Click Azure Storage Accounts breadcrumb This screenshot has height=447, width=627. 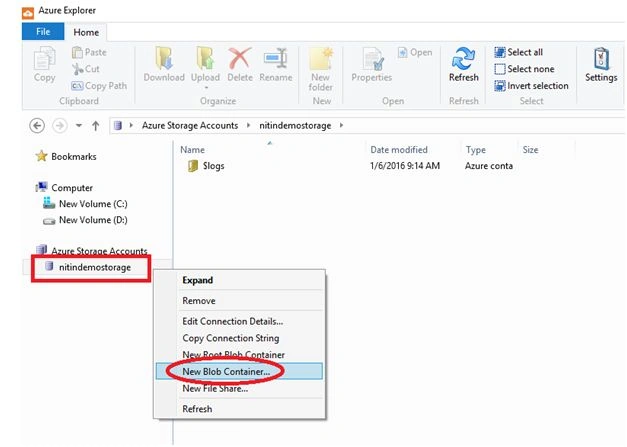(x=190, y=126)
